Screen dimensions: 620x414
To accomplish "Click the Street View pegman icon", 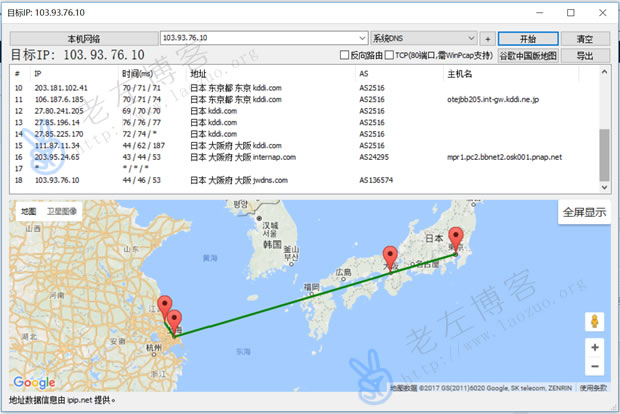I will point(595,322).
